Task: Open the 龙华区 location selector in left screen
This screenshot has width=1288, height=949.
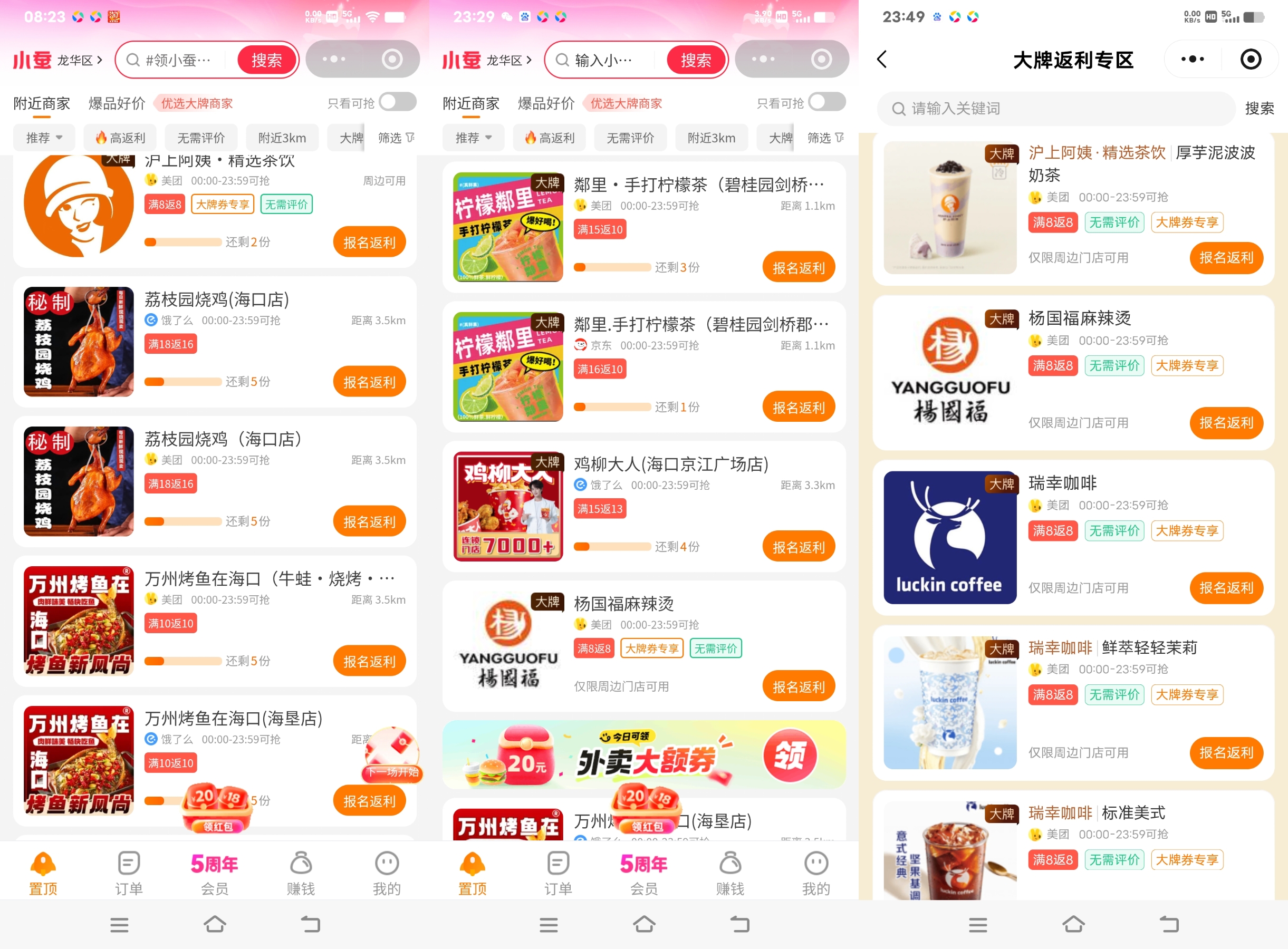Action: click(80, 60)
